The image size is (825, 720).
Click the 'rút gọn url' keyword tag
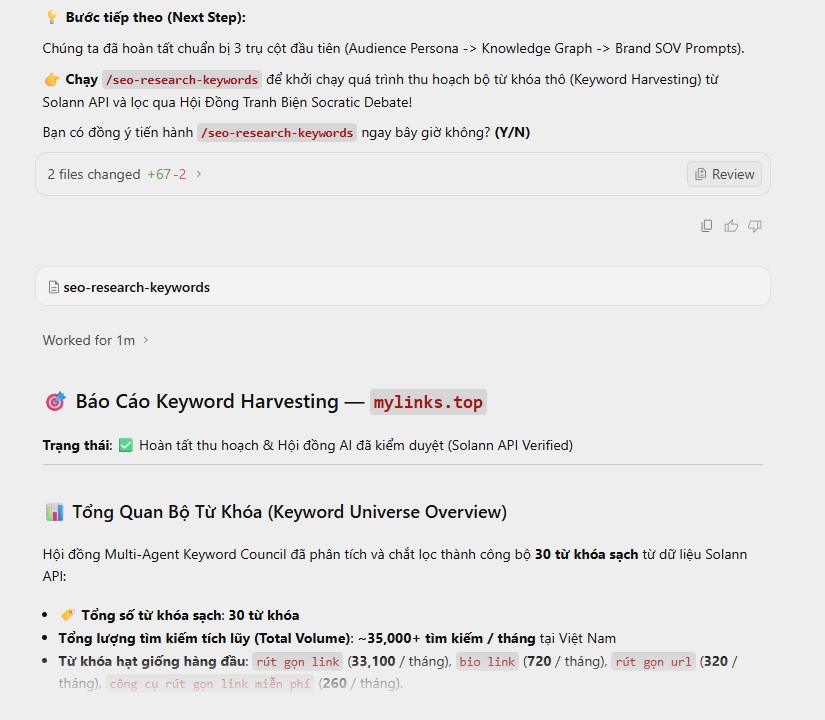[x=653, y=662]
